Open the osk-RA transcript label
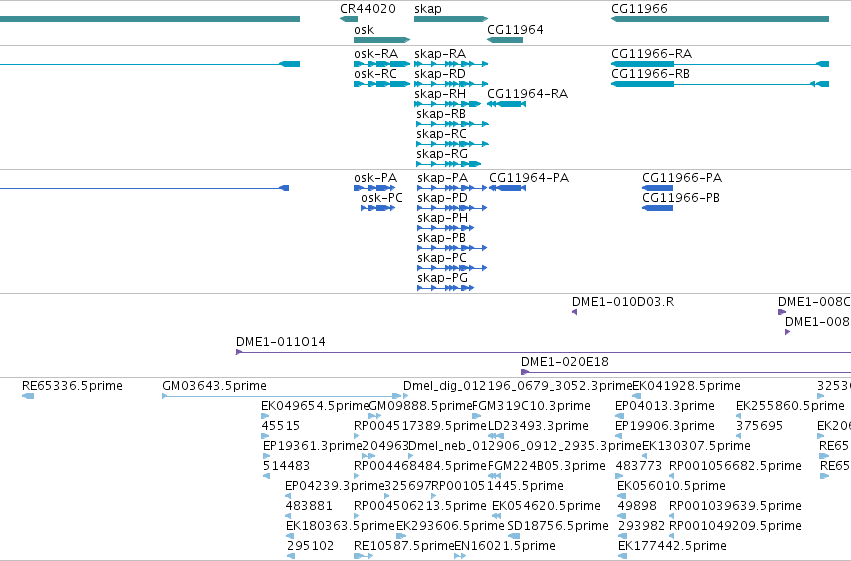The image size is (851, 561). (376, 54)
